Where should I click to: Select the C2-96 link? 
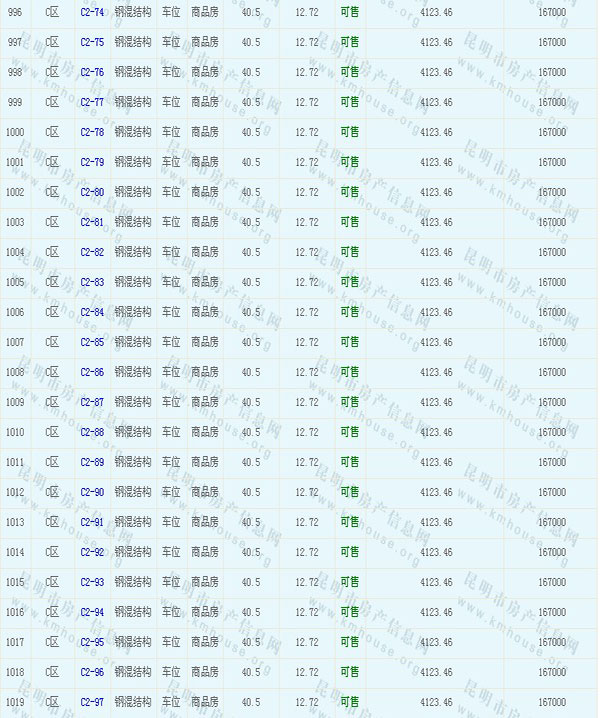click(92, 673)
